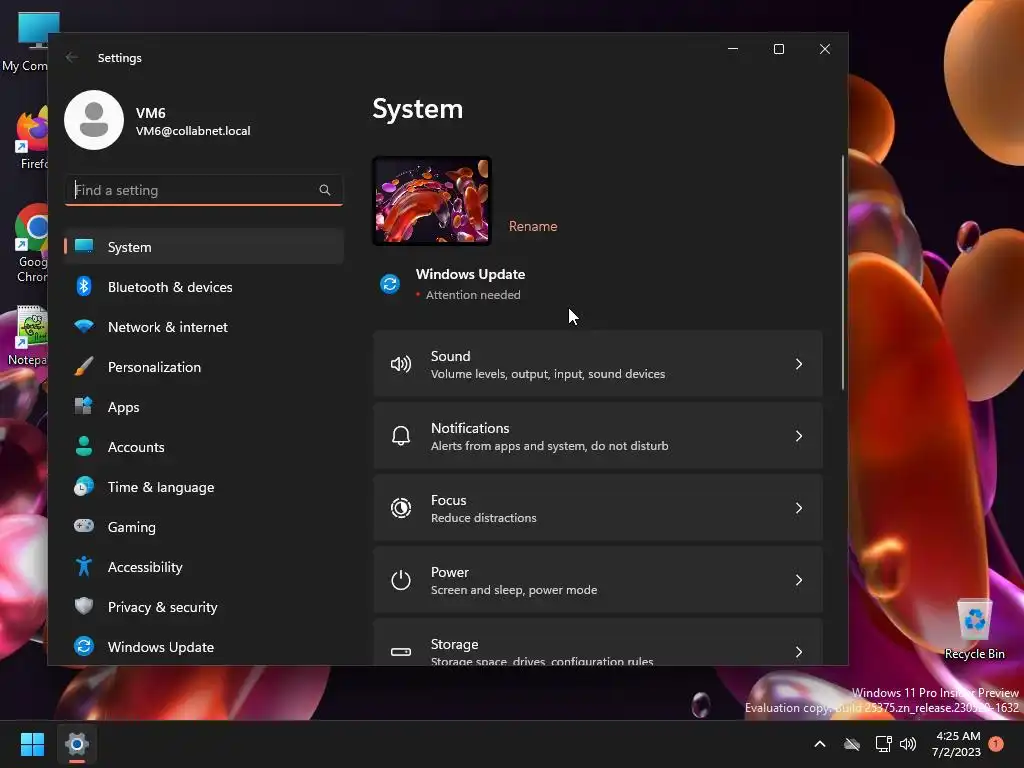Click the Notifications bell icon
Viewport: 1024px width, 768px height.
coord(401,436)
